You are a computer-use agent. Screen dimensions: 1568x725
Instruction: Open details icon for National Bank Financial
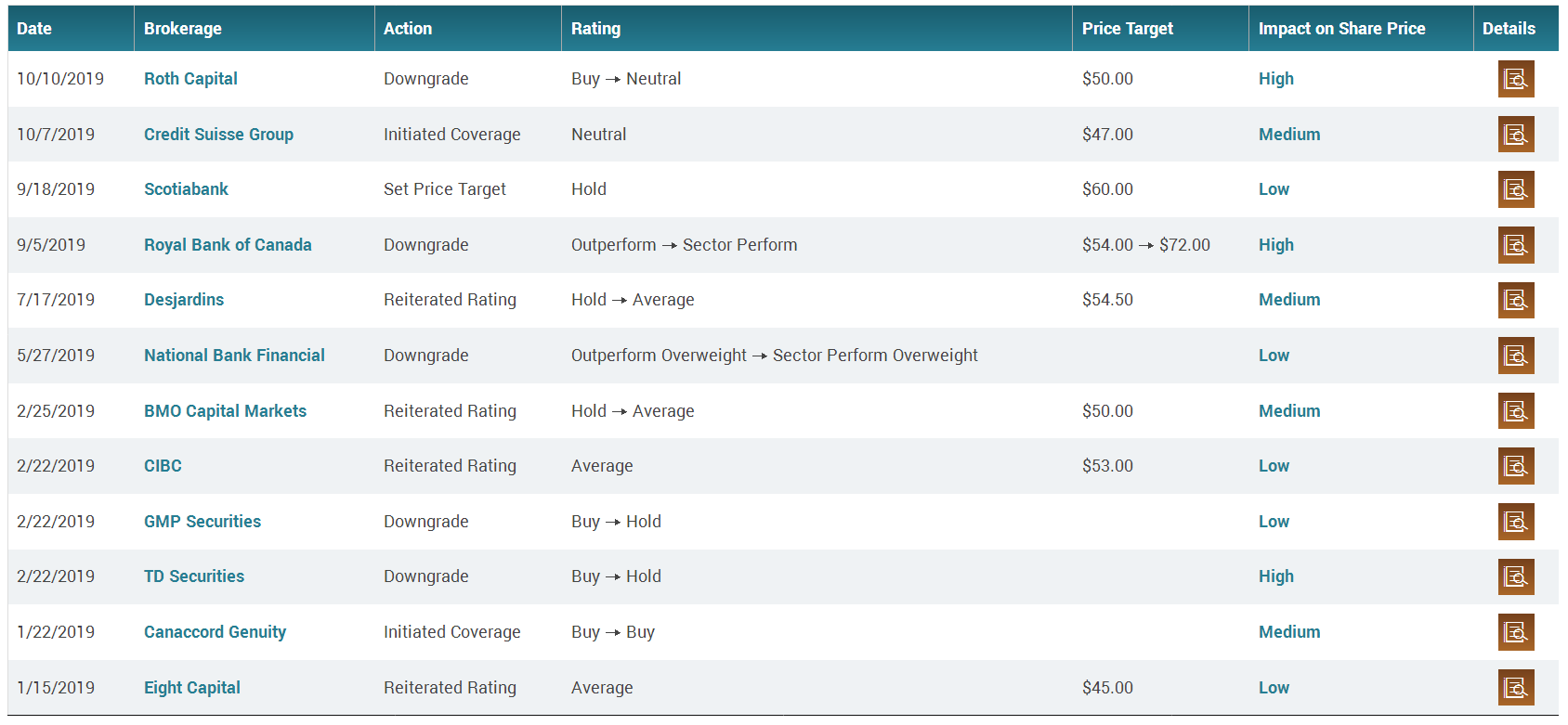click(1515, 356)
